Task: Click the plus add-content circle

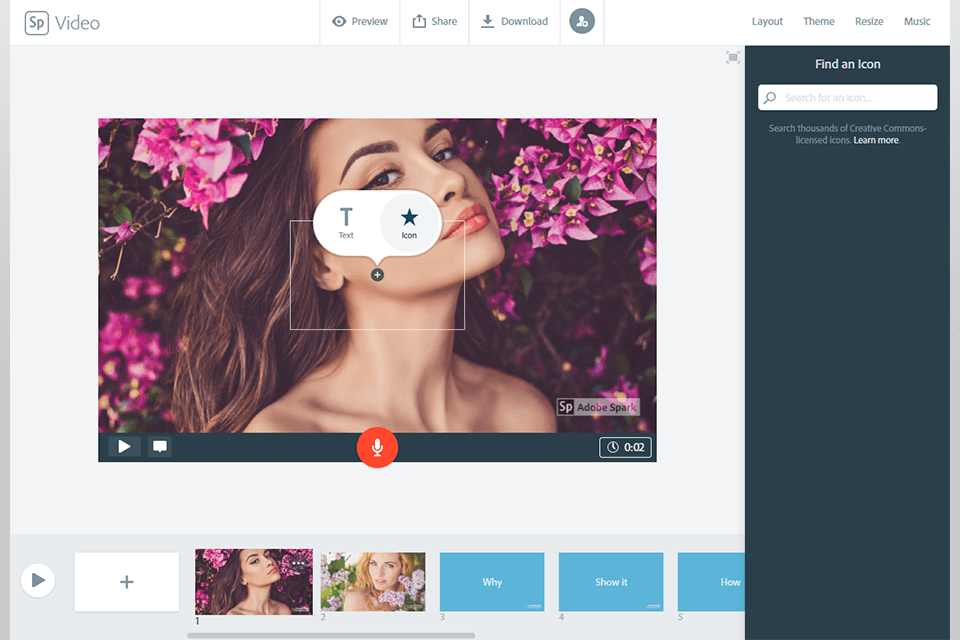Action: click(x=377, y=275)
